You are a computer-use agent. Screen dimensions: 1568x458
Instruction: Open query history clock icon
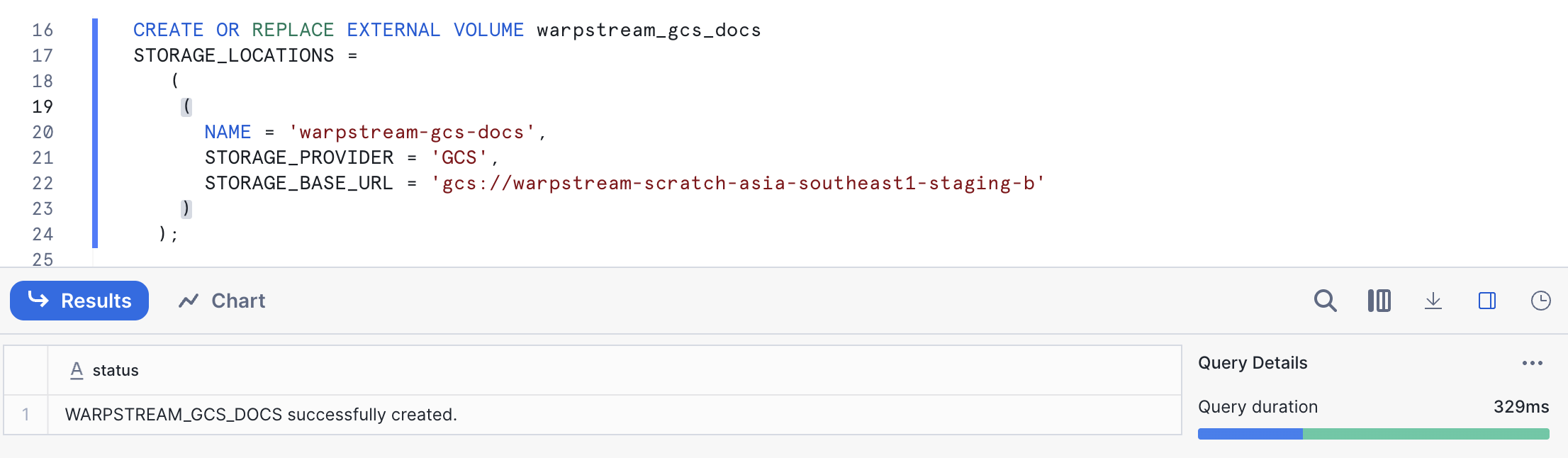pyautogui.click(x=1540, y=301)
